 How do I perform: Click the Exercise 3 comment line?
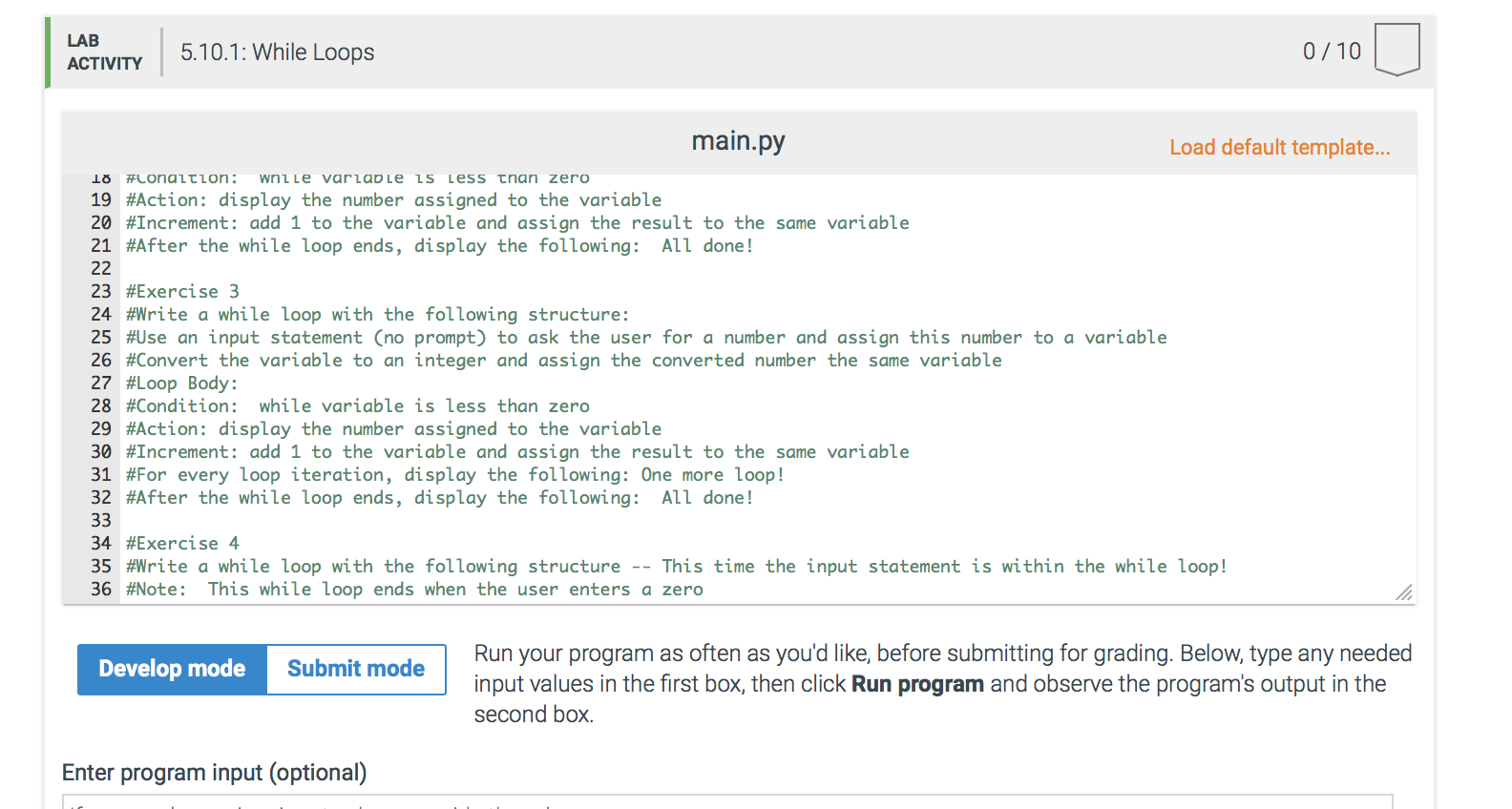[181, 291]
